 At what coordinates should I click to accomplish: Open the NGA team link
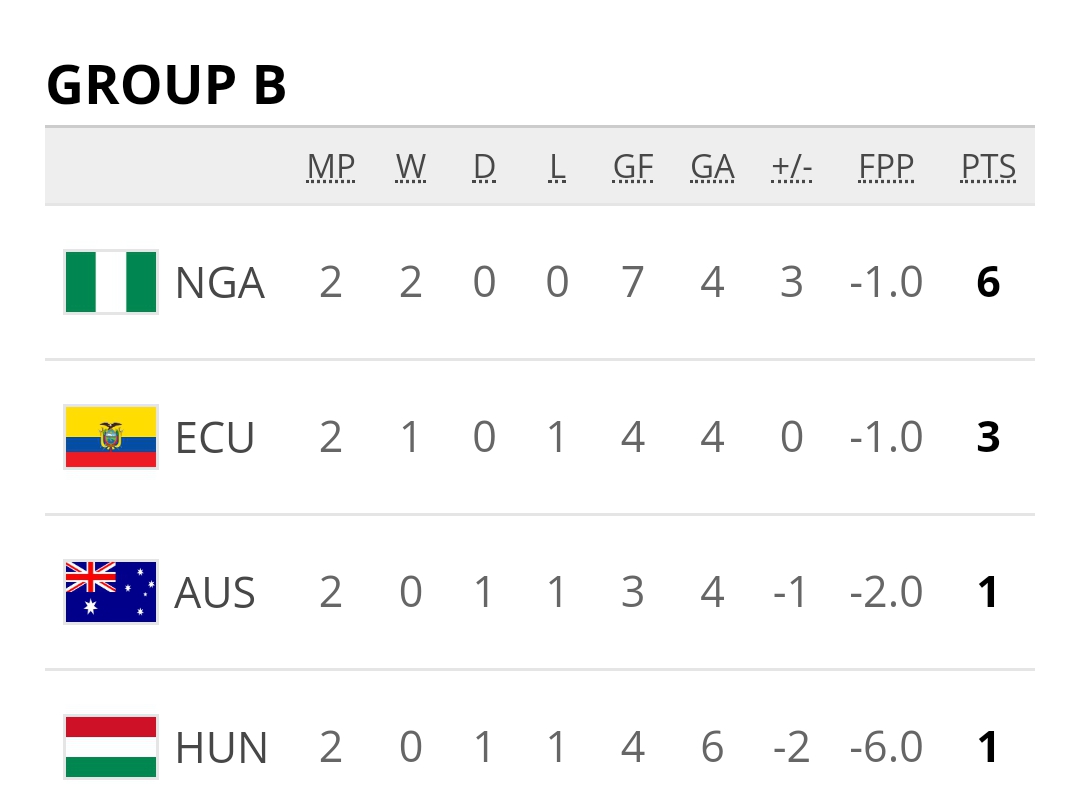pos(219,284)
